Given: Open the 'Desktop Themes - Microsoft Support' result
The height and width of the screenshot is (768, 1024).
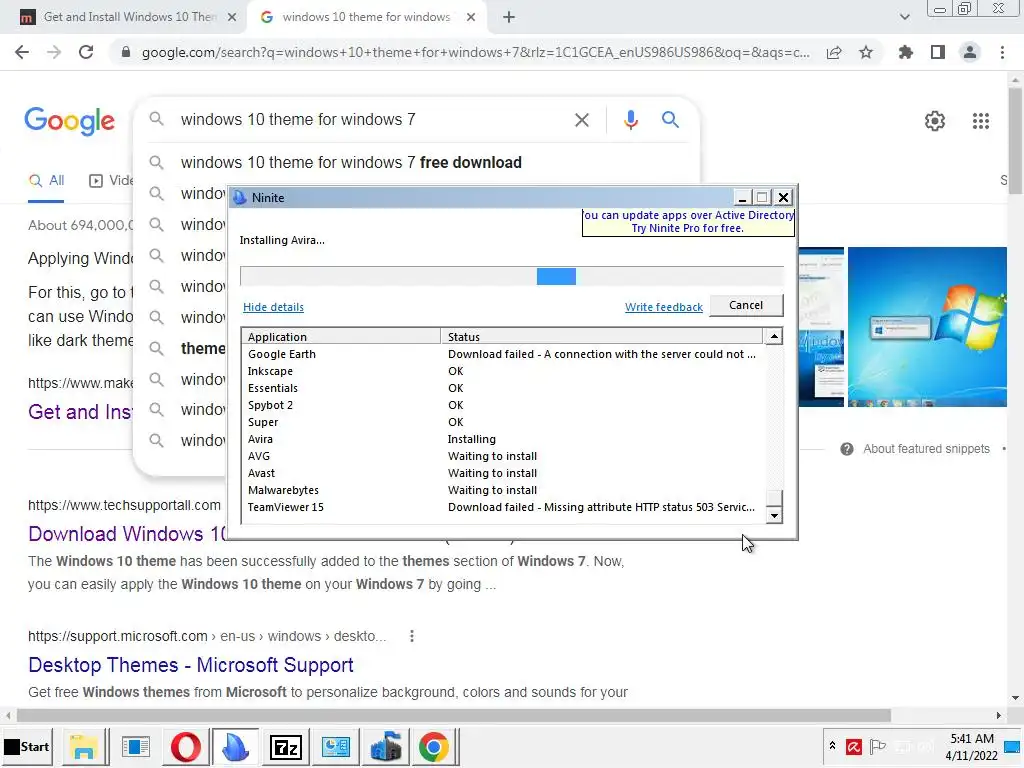Looking at the screenshot, I should pos(191,665).
